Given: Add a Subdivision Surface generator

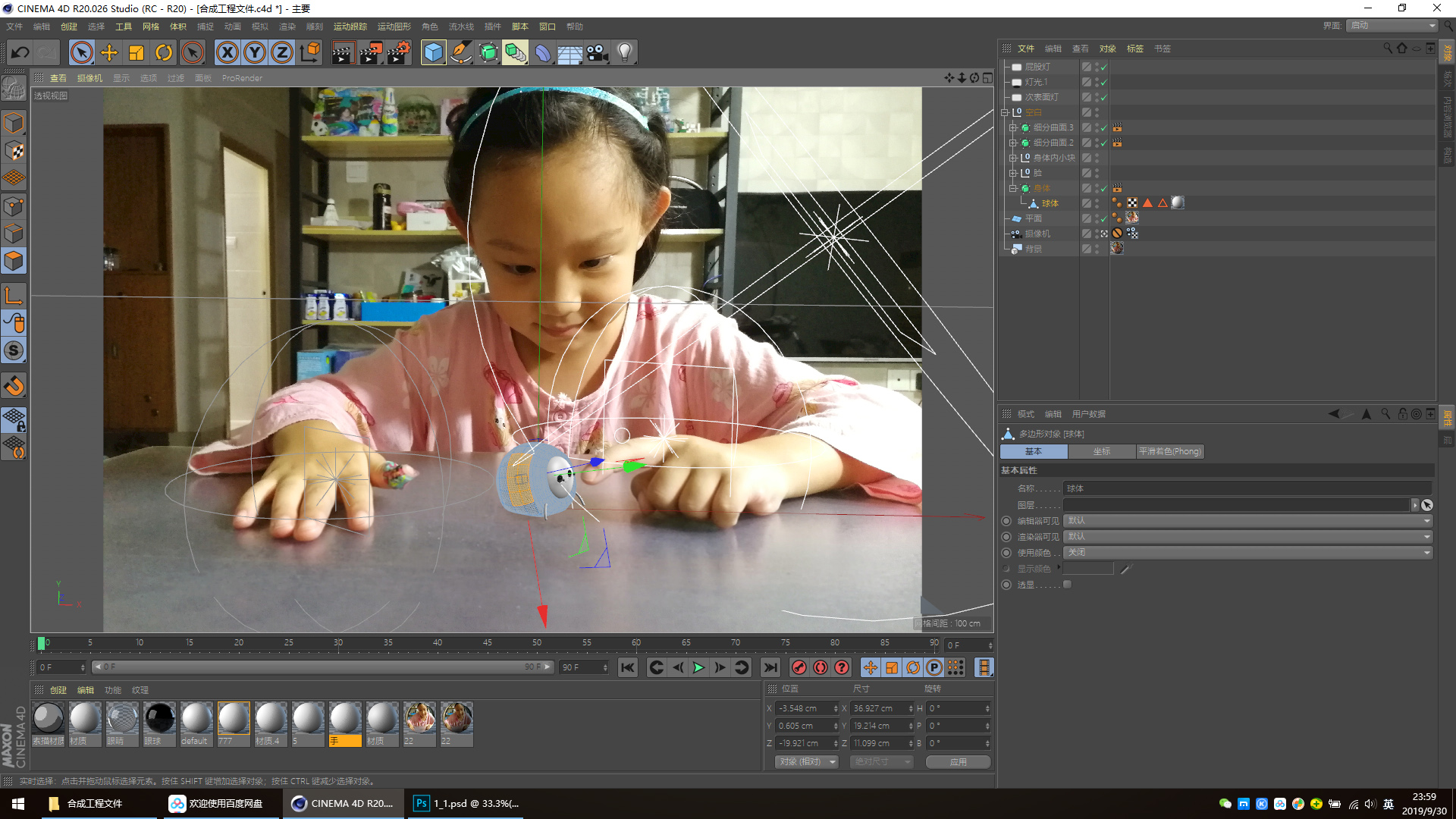Looking at the screenshot, I should 488,52.
